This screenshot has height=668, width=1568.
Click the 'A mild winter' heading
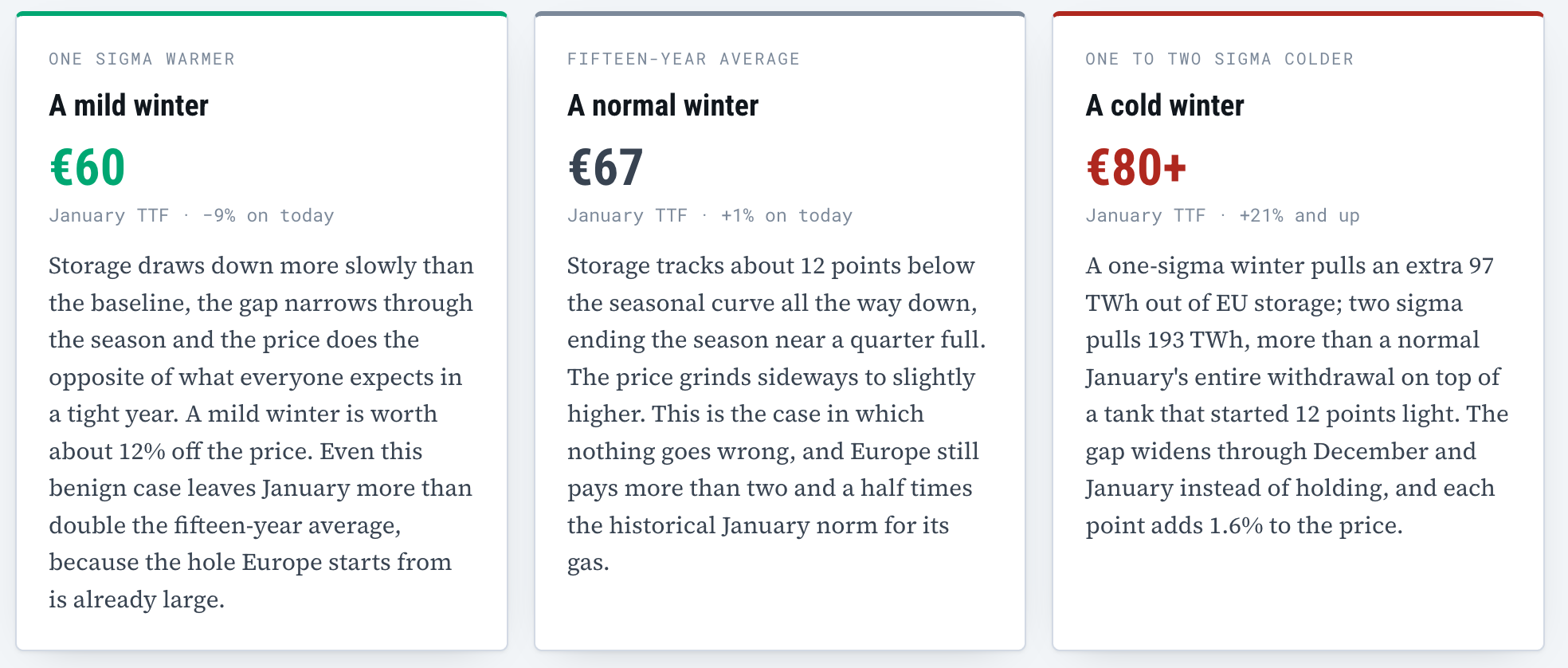[x=128, y=105]
